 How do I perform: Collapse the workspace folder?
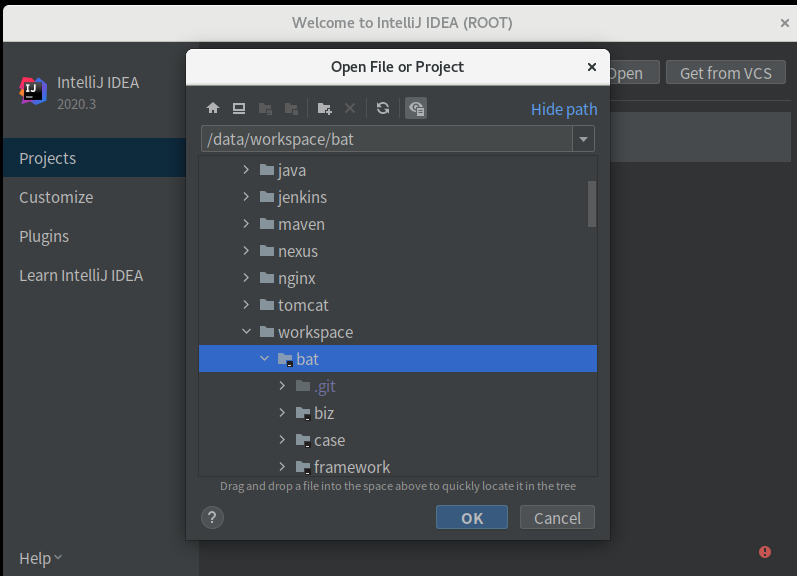click(247, 331)
